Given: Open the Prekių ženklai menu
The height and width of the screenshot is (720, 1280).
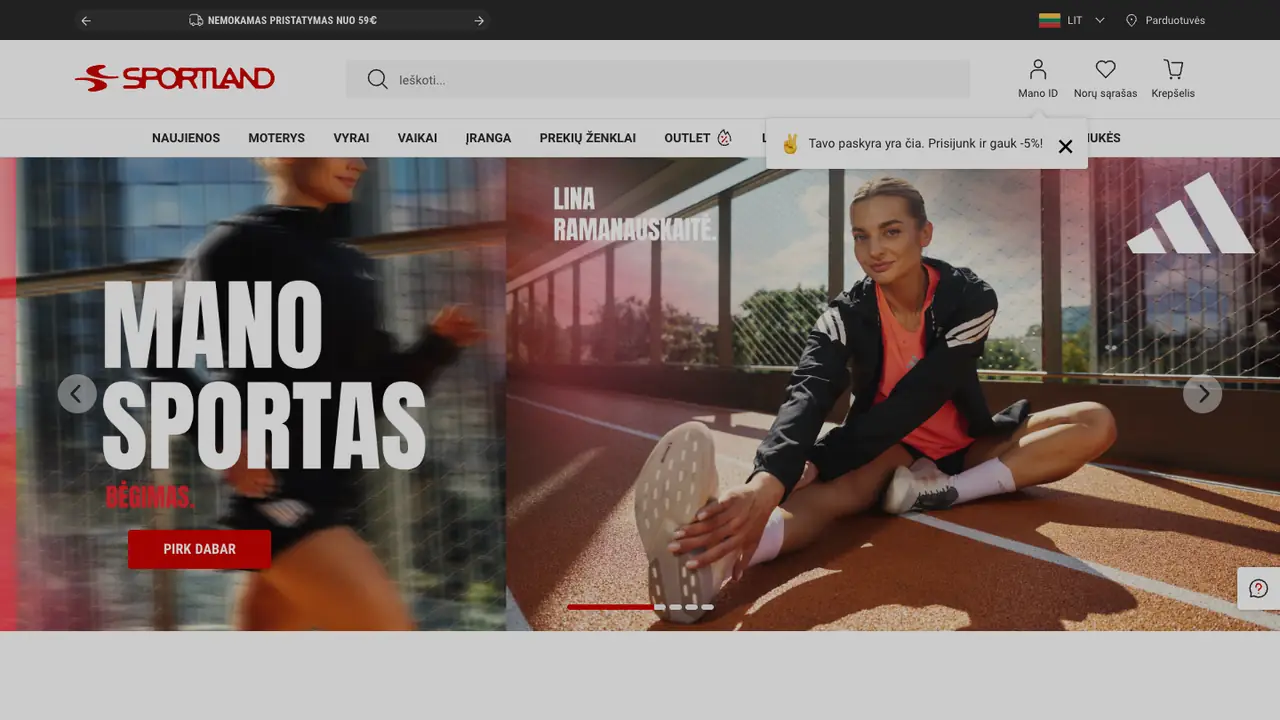Looking at the screenshot, I should tap(588, 138).
